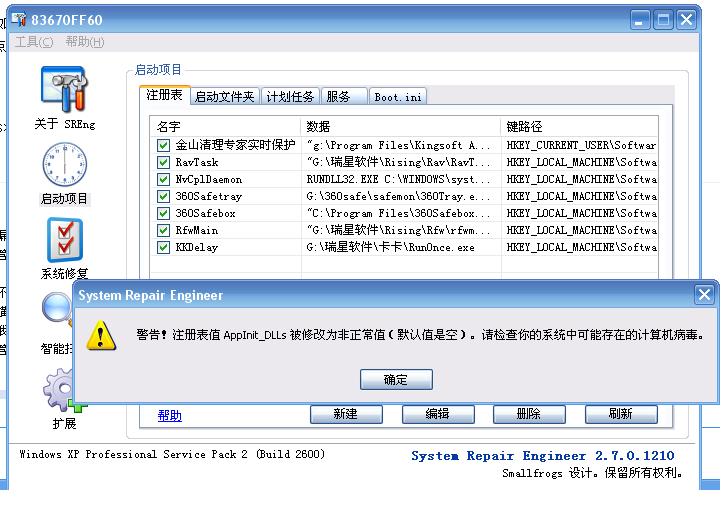Toggle the 360Safetray checkbox
The height and width of the screenshot is (524, 723).
[163, 196]
